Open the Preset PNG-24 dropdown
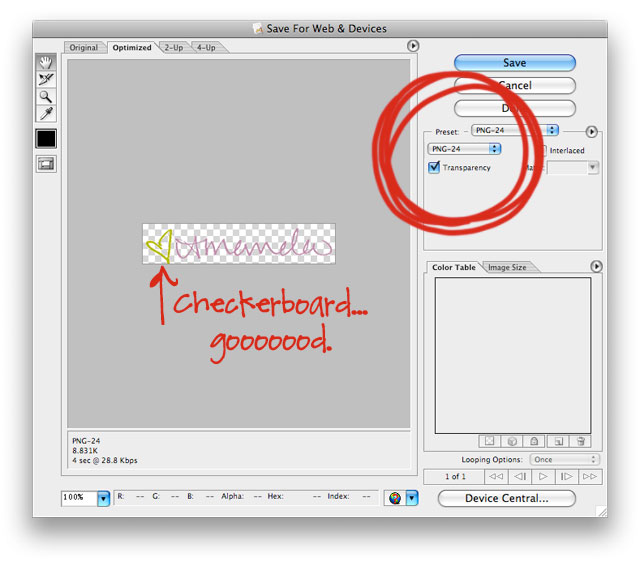 coord(515,130)
